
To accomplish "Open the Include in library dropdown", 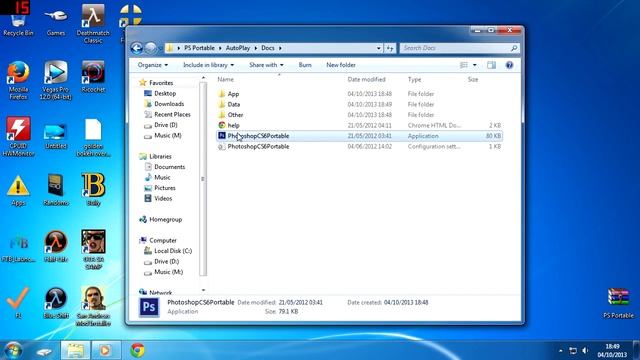I will tap(209, 65).
